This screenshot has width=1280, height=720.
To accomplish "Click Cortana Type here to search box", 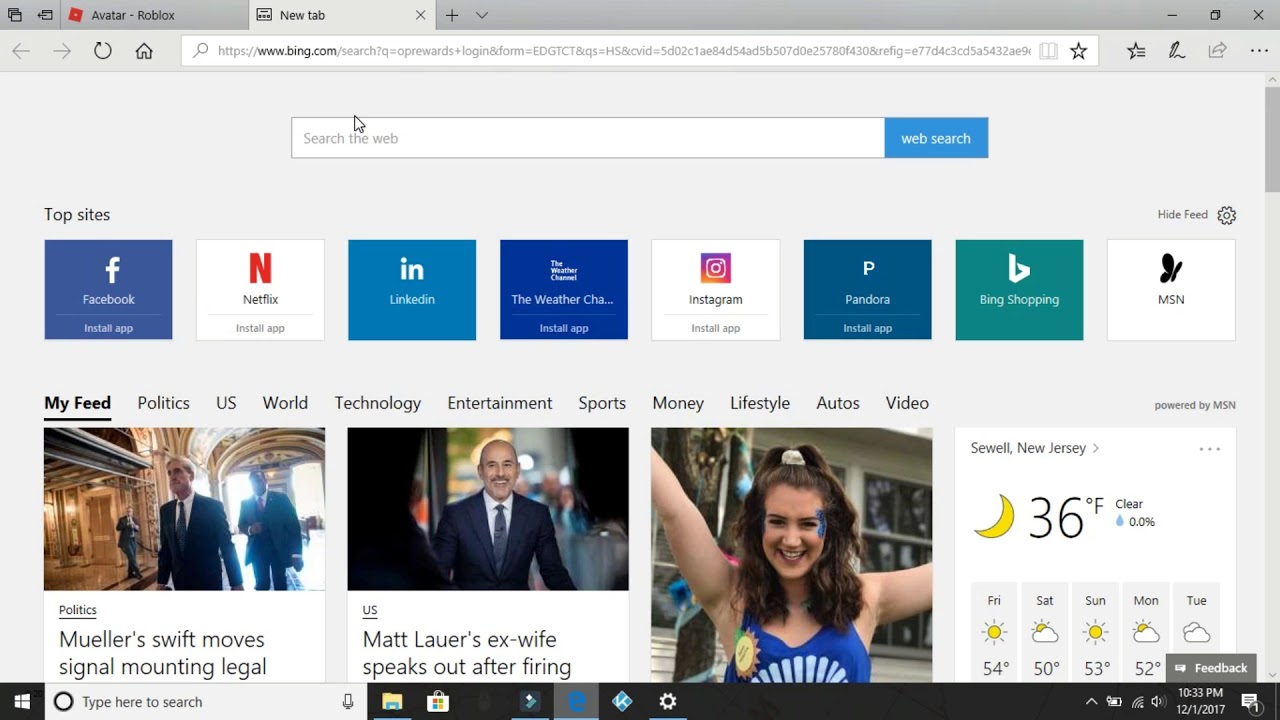I will click(206, 702).
